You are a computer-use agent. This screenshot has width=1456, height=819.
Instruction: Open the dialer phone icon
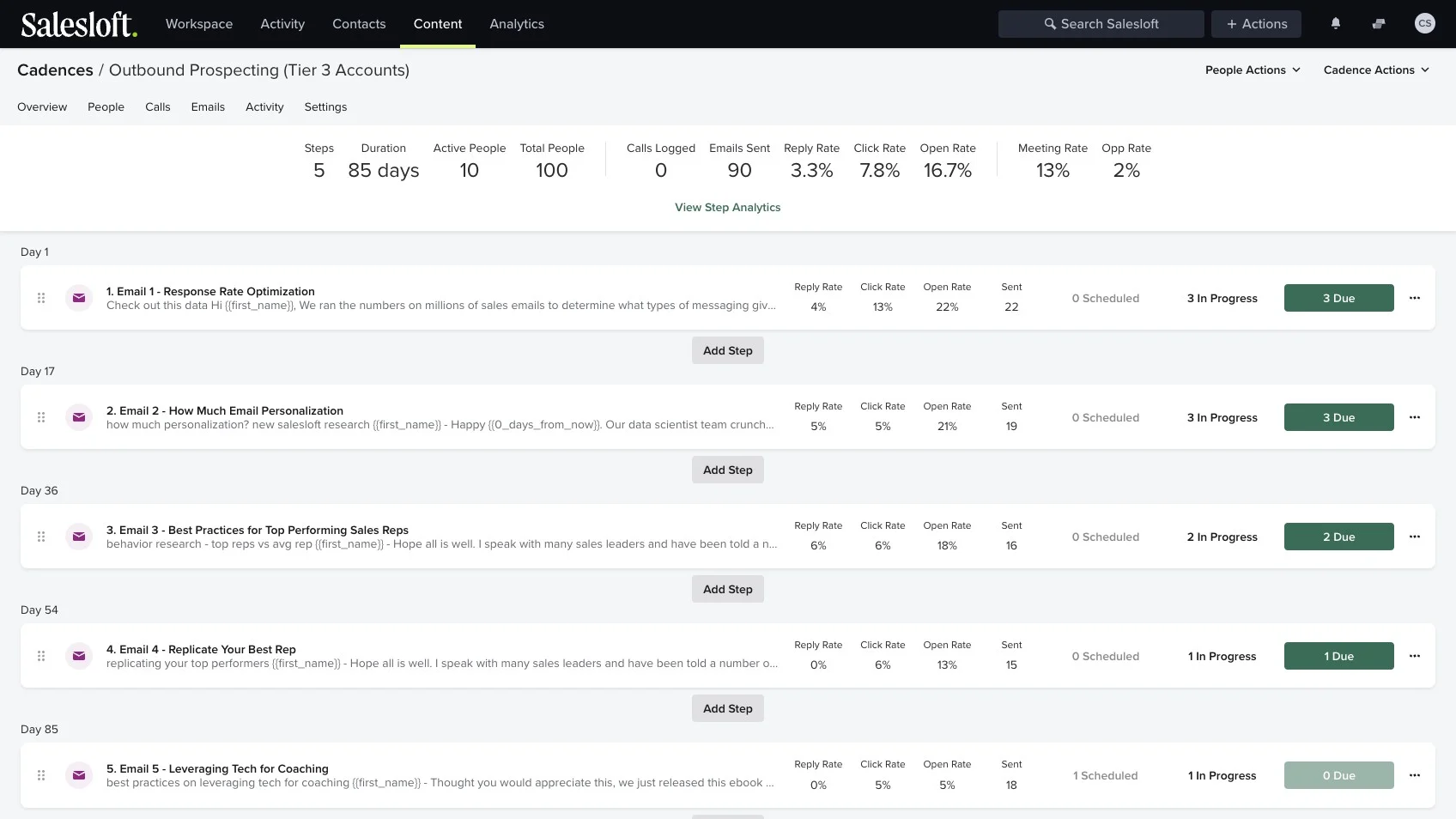pyautogui.click(x=1379, y=24)
